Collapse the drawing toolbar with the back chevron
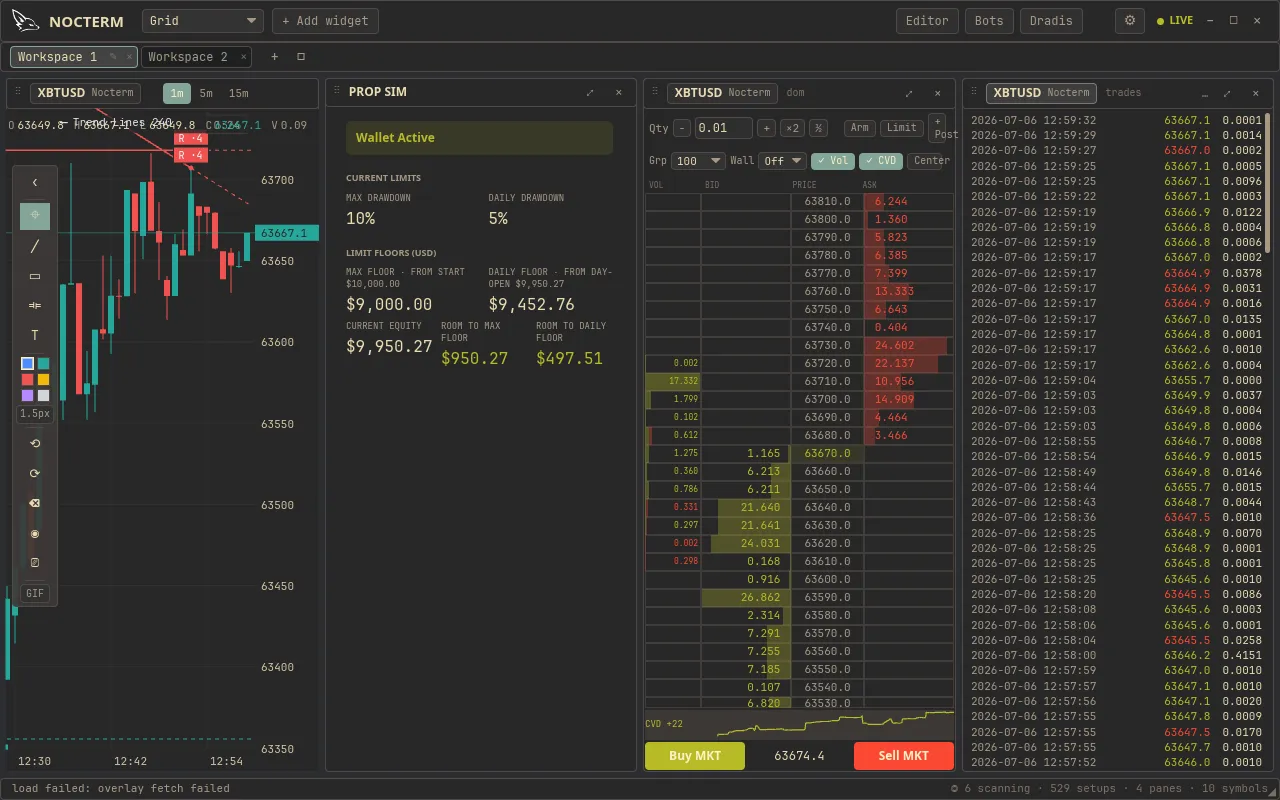Screen dimensions: 1280x800 coord(35,182)
